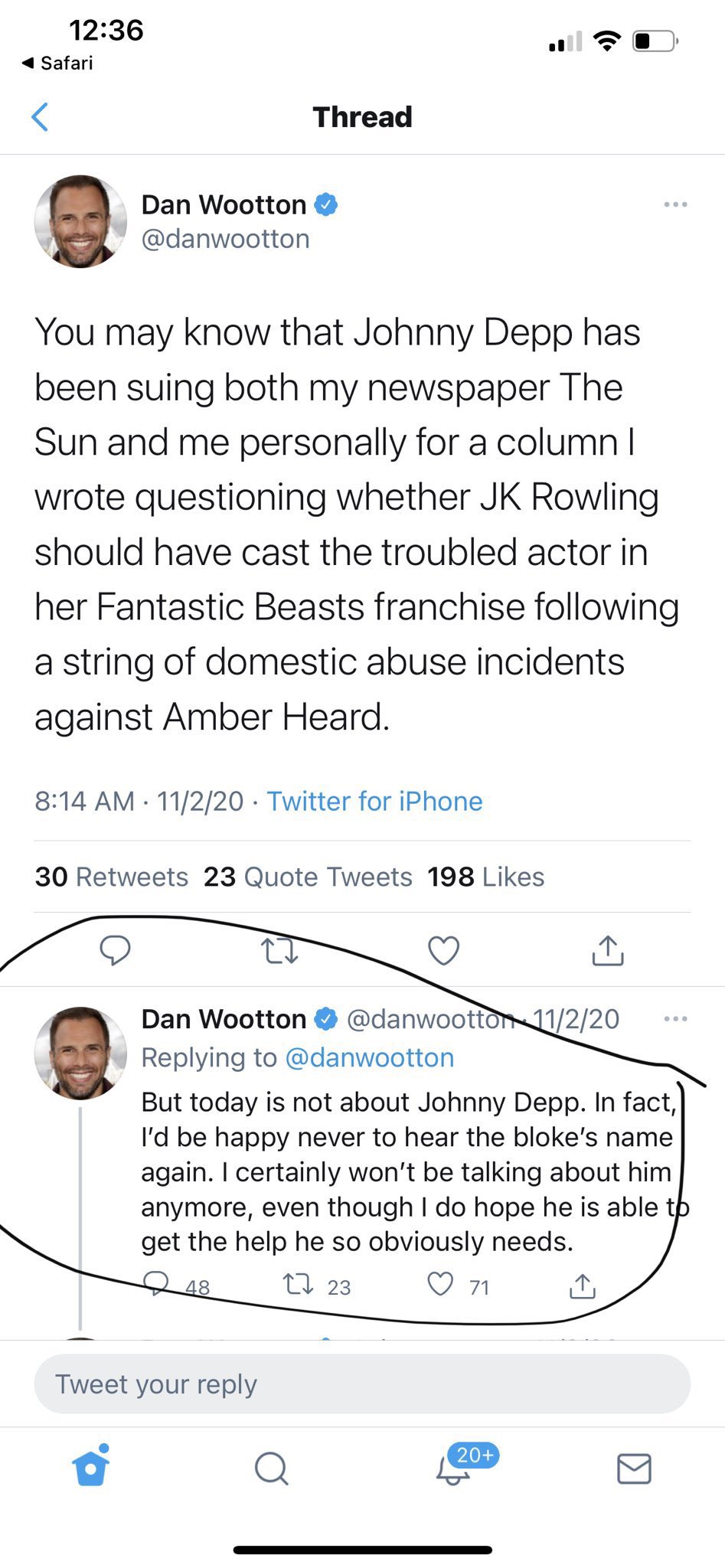Share the main tweet
Viewport: 725px width, 1568px height.
pos(608,950)
